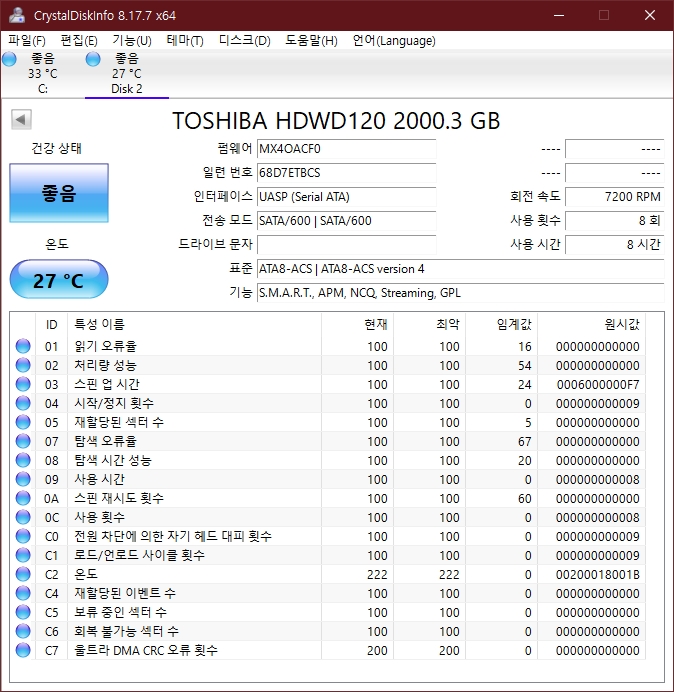
Task: Open the 디스크(D) menu
Action: point(245,41)
